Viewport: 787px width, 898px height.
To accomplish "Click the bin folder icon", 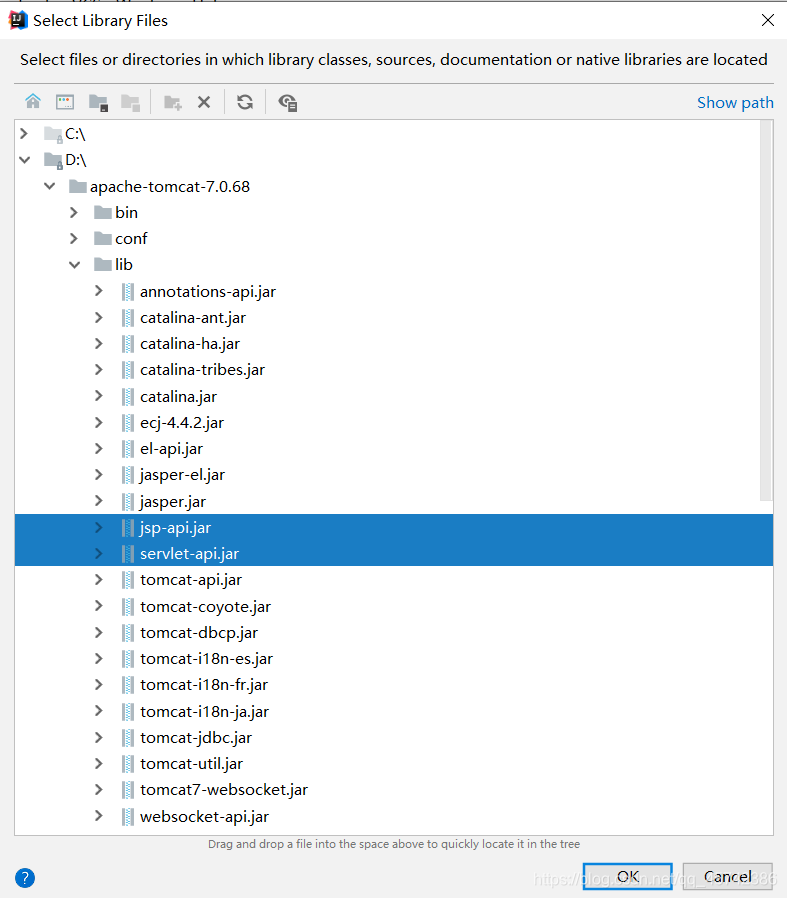I will 103,213.
